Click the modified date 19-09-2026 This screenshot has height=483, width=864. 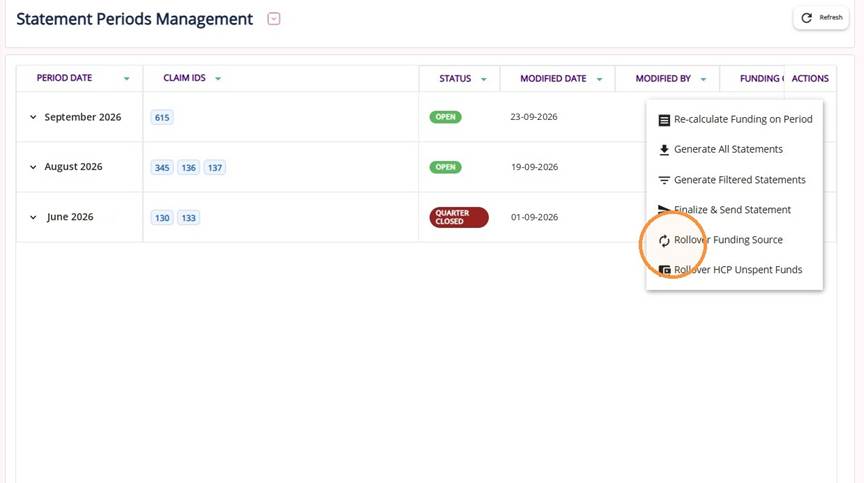coord(534,167)
